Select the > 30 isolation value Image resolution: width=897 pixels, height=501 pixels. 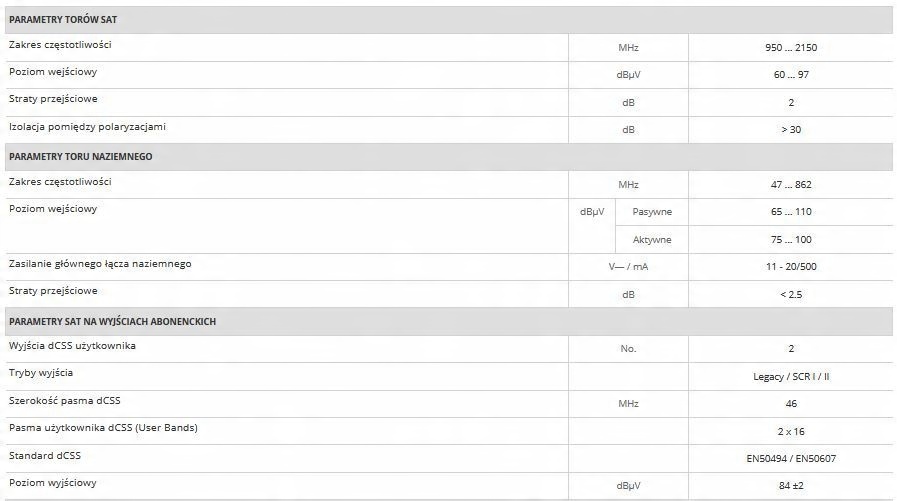(790, 130)
